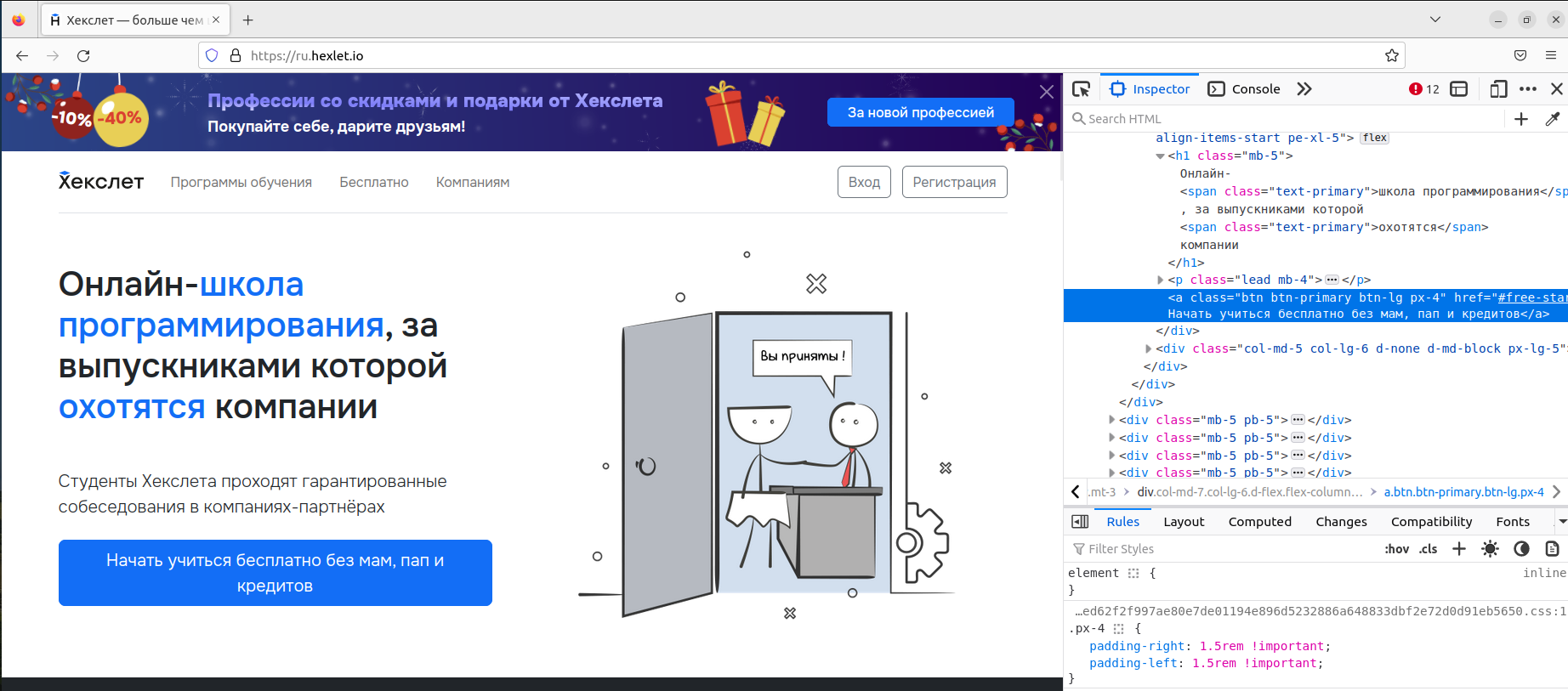The height and width of the screenshot is (691, 1568).
Task: Open Программы обучения menu link
Action: [x=241, y=183]
